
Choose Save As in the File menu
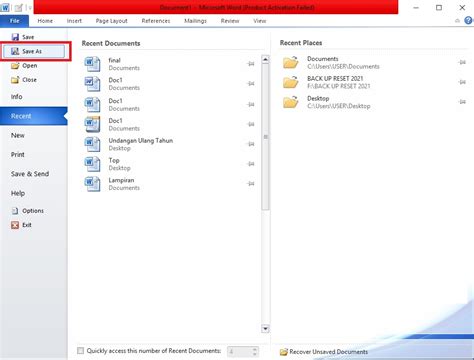click(34, 51)
